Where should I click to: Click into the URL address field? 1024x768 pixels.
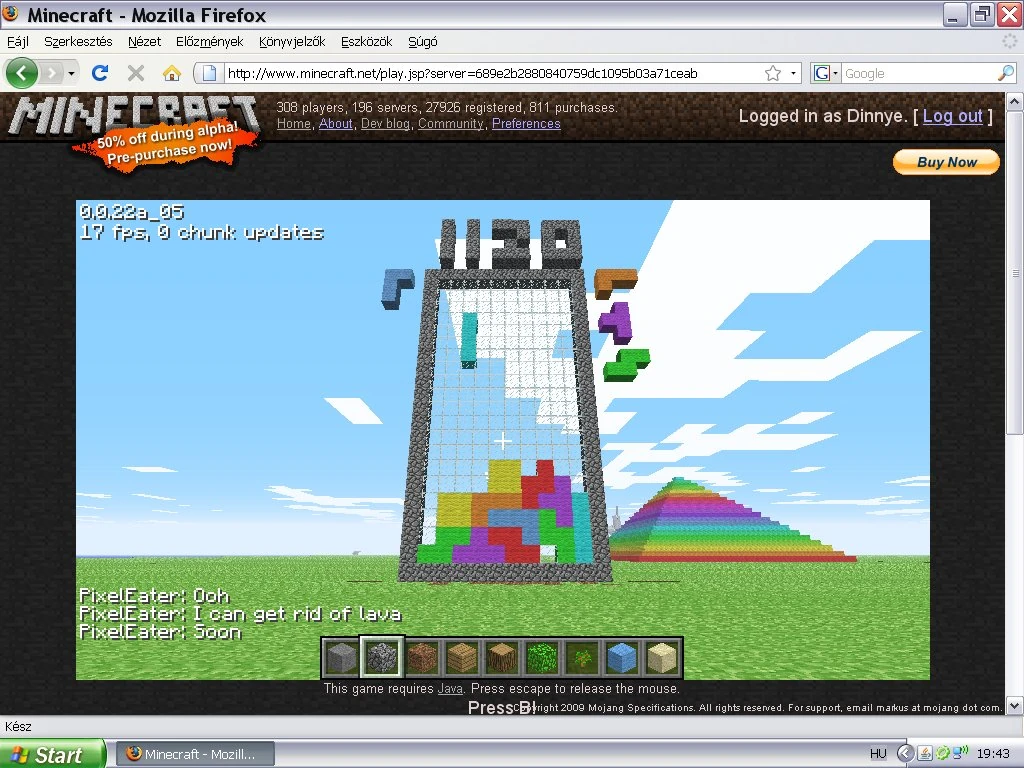pyautogui.click(x=493, y=73)
